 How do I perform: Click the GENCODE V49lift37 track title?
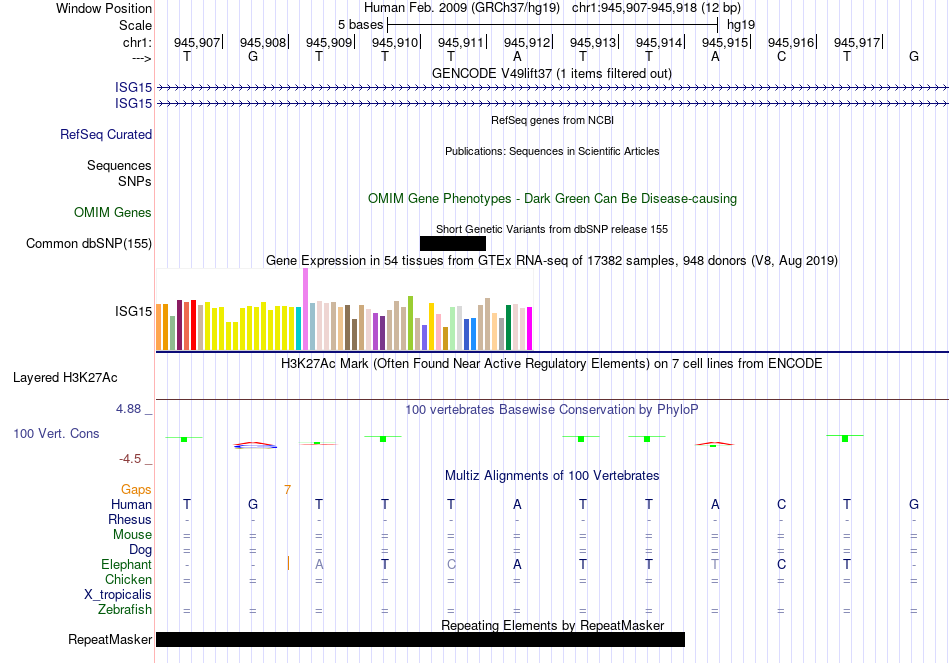point(551,73)
